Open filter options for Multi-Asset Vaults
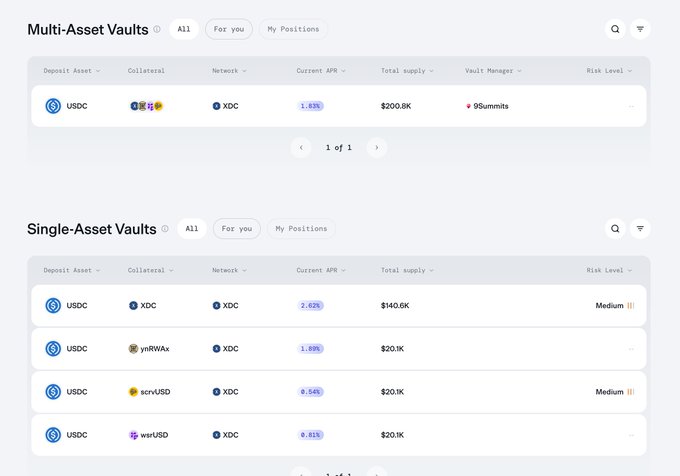 [x=640, y=29]
